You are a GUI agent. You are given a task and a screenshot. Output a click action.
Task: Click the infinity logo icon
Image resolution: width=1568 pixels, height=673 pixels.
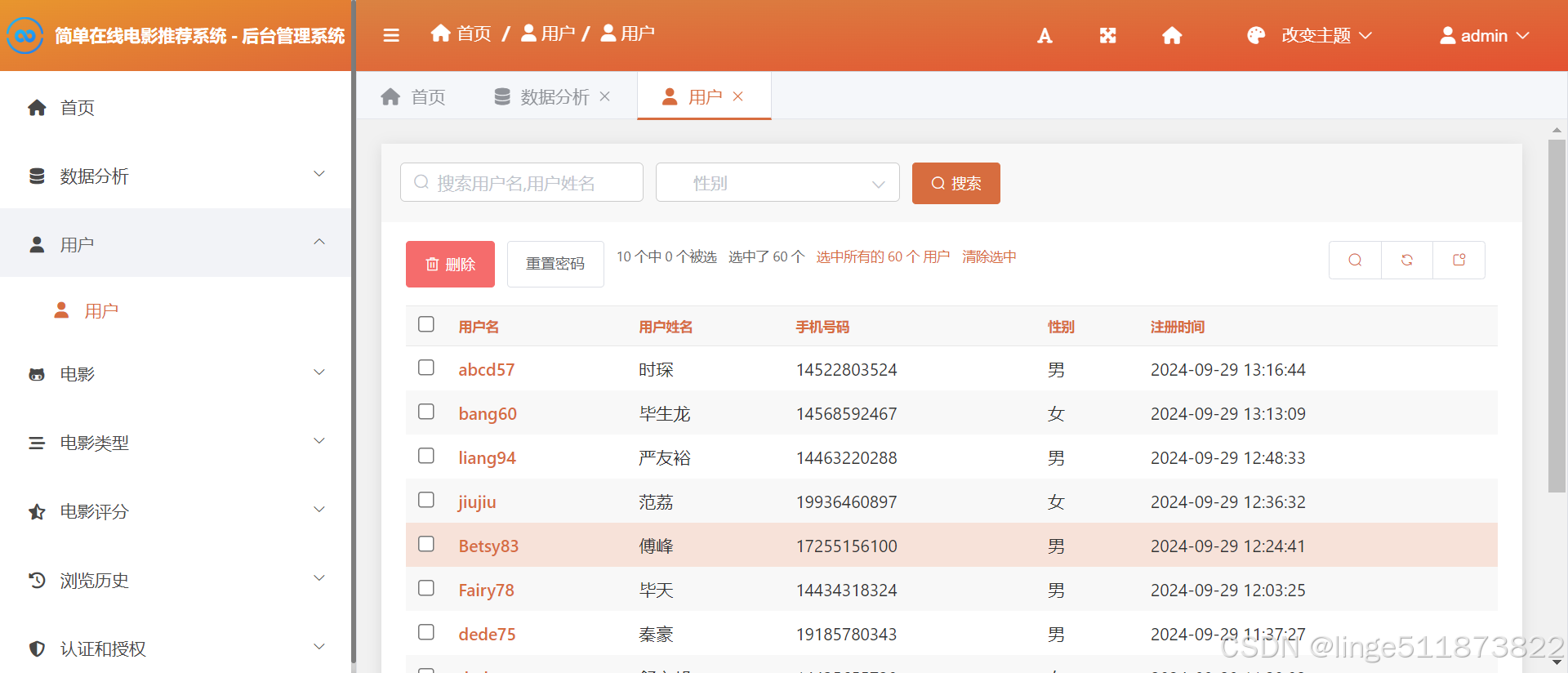tap(24, 36)
